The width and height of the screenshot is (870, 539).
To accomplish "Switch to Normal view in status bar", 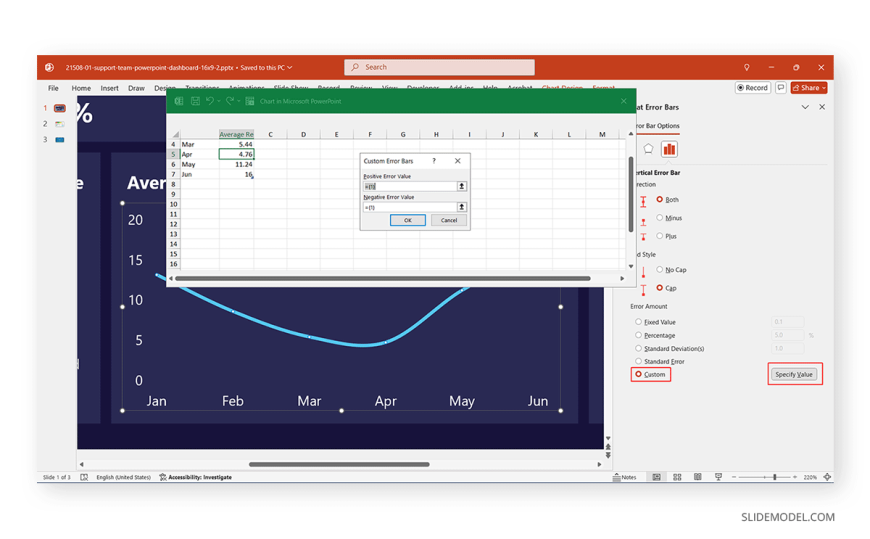I will tap(656, 477).
